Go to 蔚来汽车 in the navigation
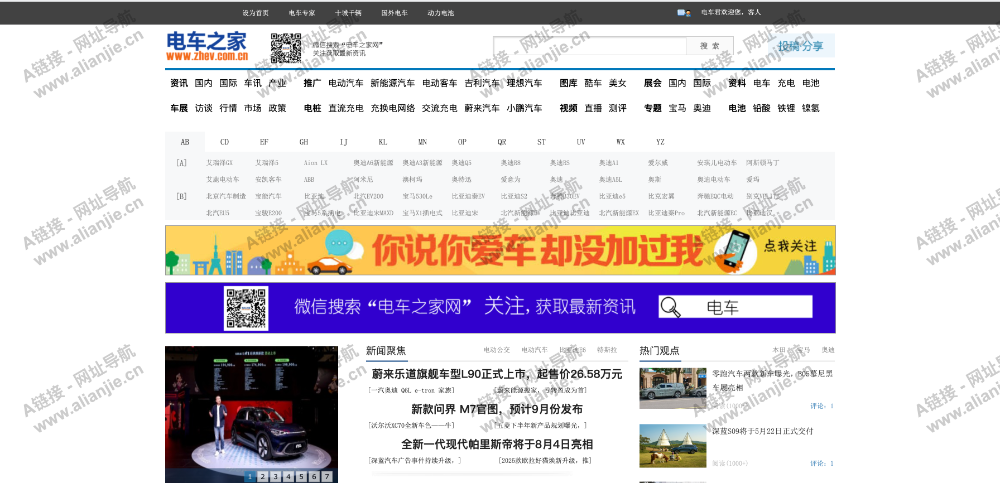The width and height of the screenshot is (1000, 483). click(x=482, y=108)
